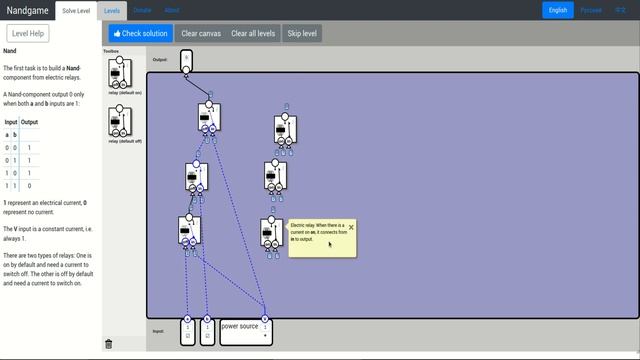This screenshot has width=640, height=360.
Task: Pick the relay (default on) from toolbox
Action: 120,73
